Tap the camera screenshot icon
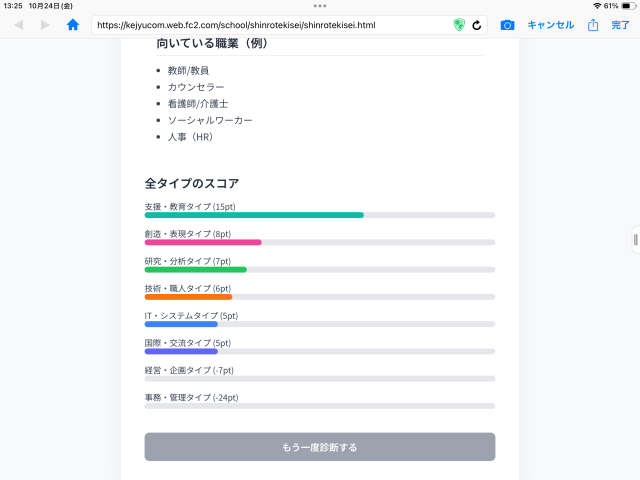The image size is (640, 480). (x=507, y=25)
